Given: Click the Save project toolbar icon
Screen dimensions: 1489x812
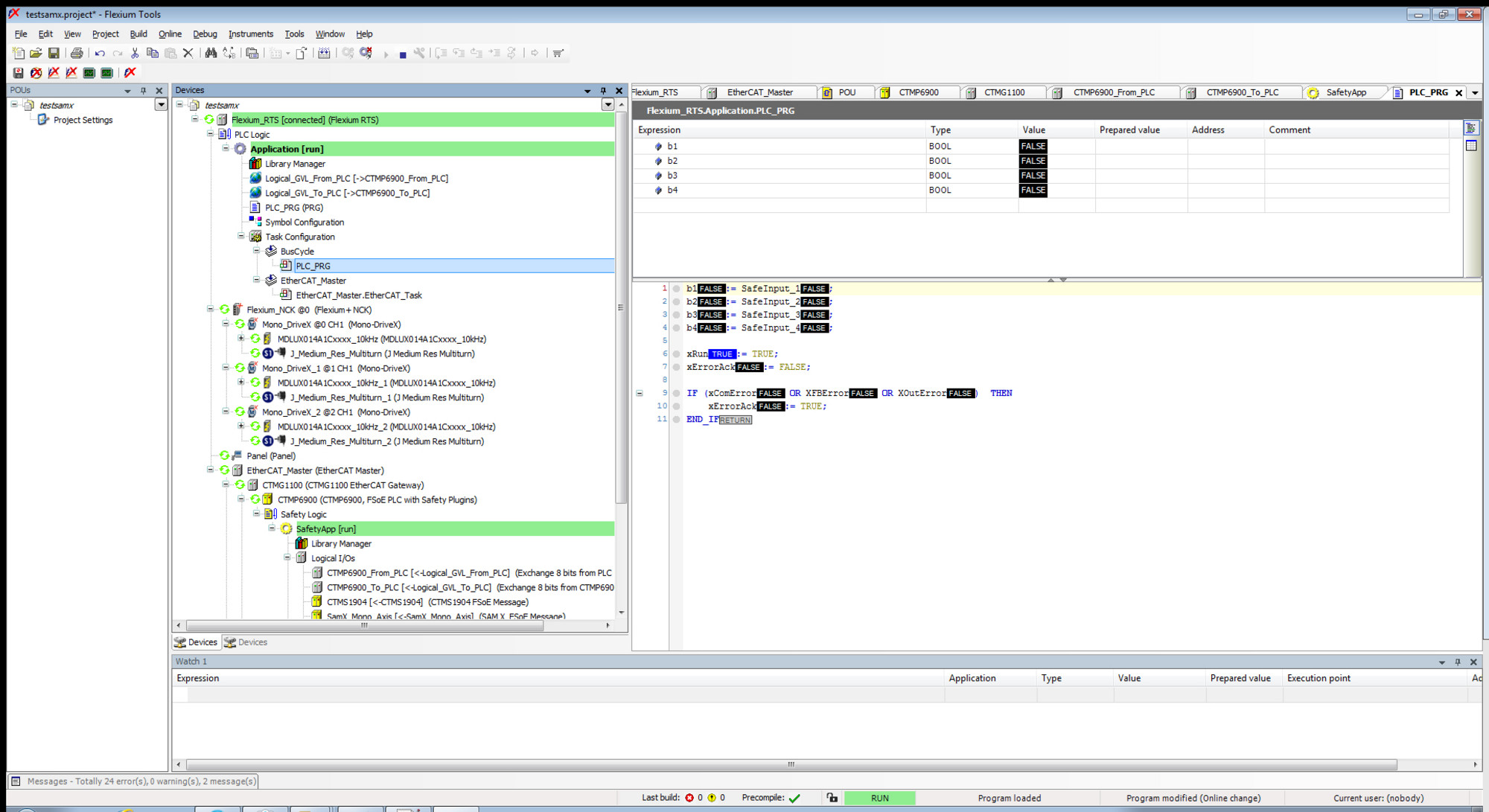Looking at the screenshot, I should tap(54, 53).
